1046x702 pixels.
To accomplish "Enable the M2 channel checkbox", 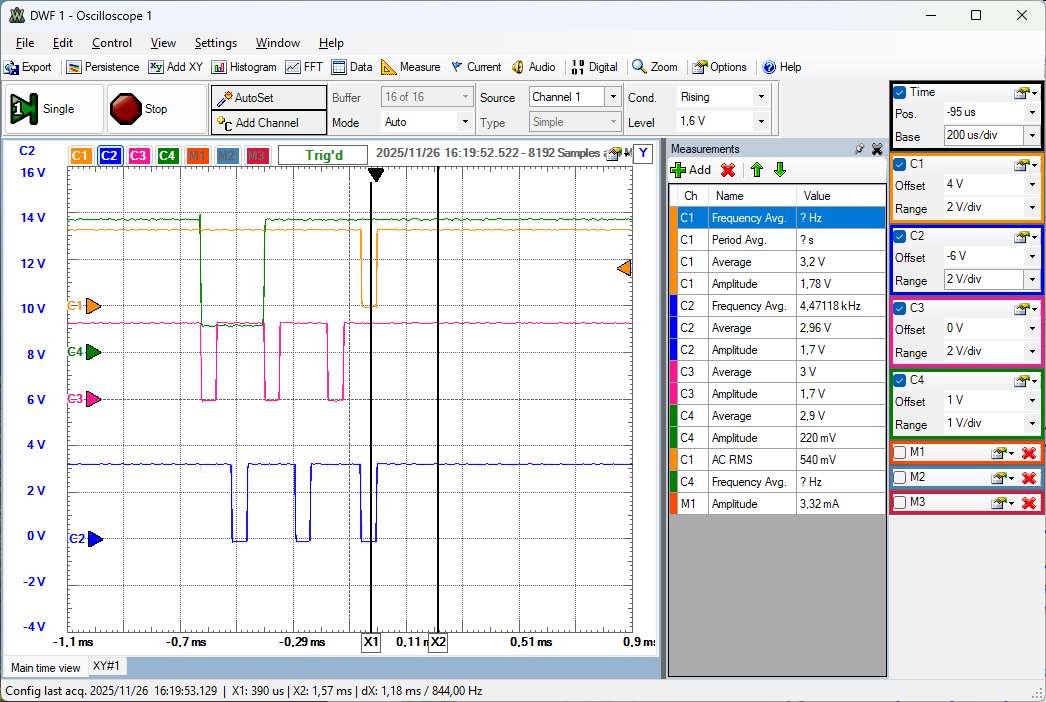I will point(899,478).
